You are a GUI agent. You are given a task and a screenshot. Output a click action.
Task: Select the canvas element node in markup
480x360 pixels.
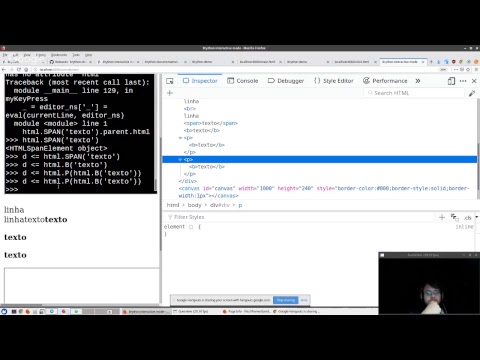point(323,192)
